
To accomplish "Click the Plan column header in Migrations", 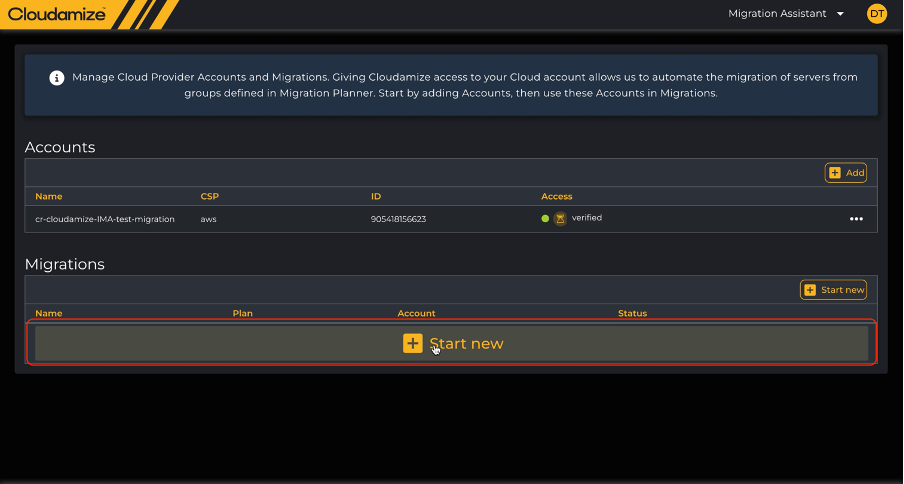I will [243, 313].
